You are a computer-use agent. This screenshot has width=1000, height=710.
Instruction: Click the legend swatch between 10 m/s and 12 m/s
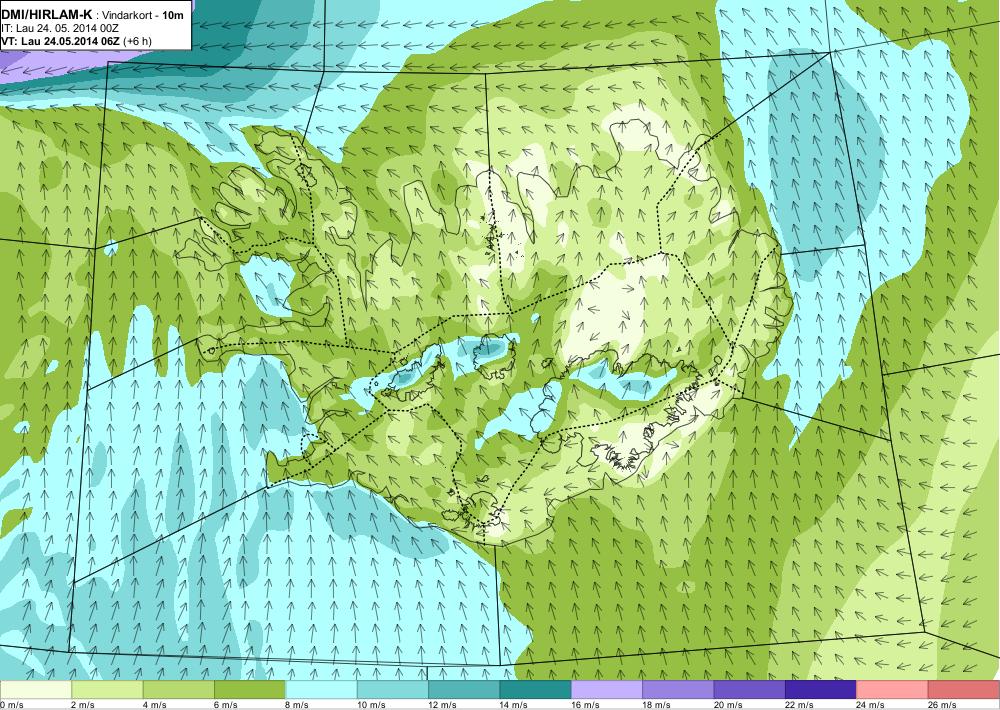[393, 690]
